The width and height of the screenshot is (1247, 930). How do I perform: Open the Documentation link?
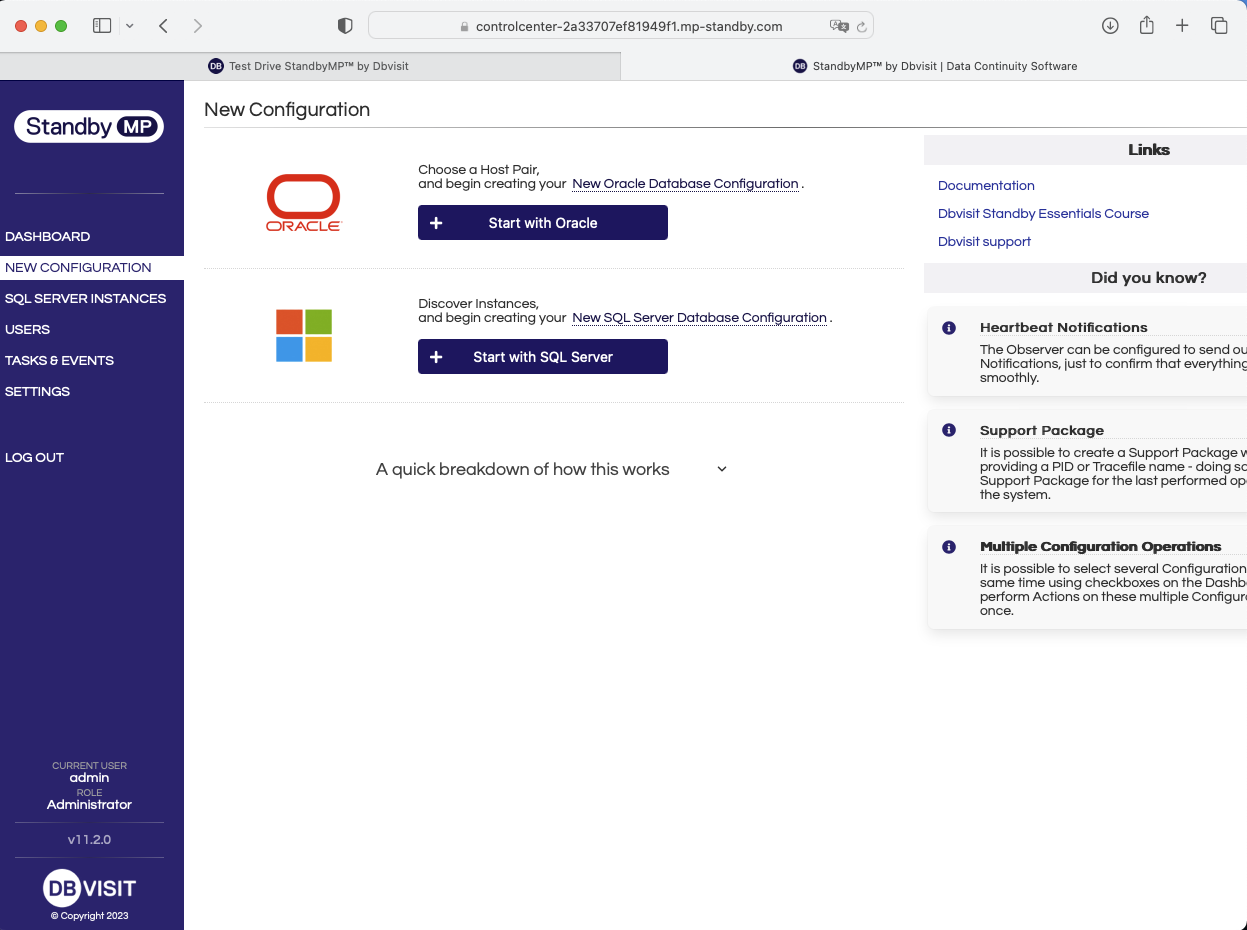(986, 186)
